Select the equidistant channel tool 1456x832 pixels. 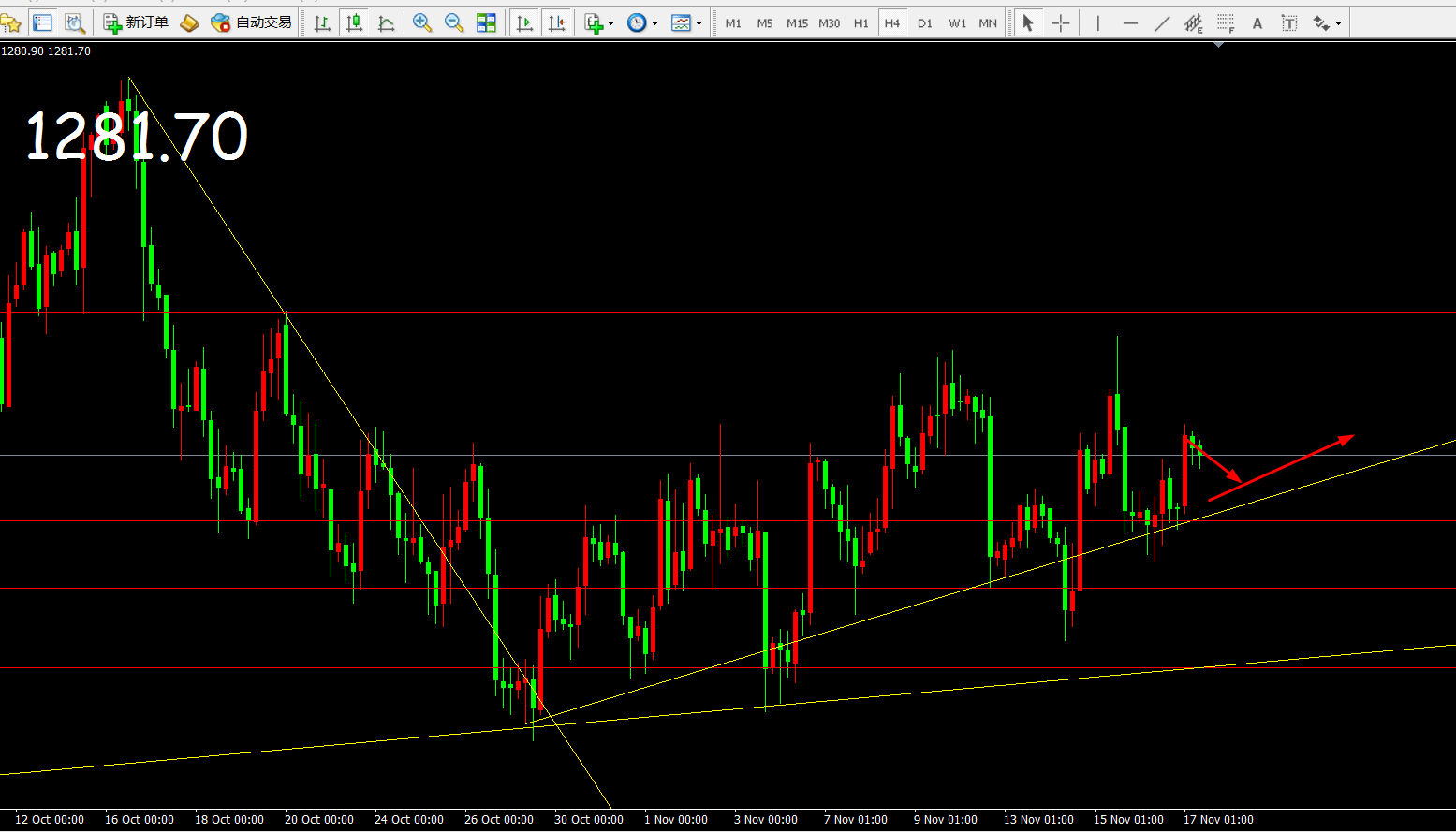tap(1193, 23)
